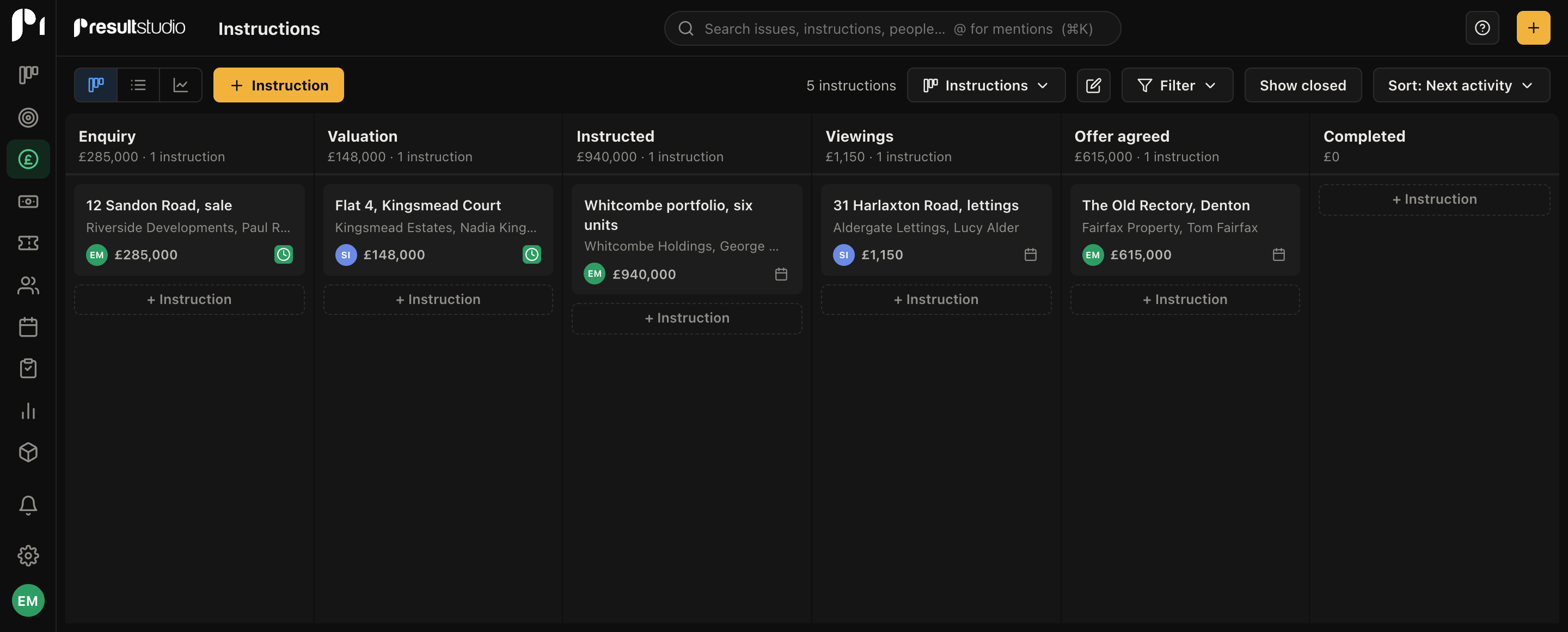The image size is (1568, 632).
Task: Open the pound-sign instructions sidebar icon
Action: [28, 160]
